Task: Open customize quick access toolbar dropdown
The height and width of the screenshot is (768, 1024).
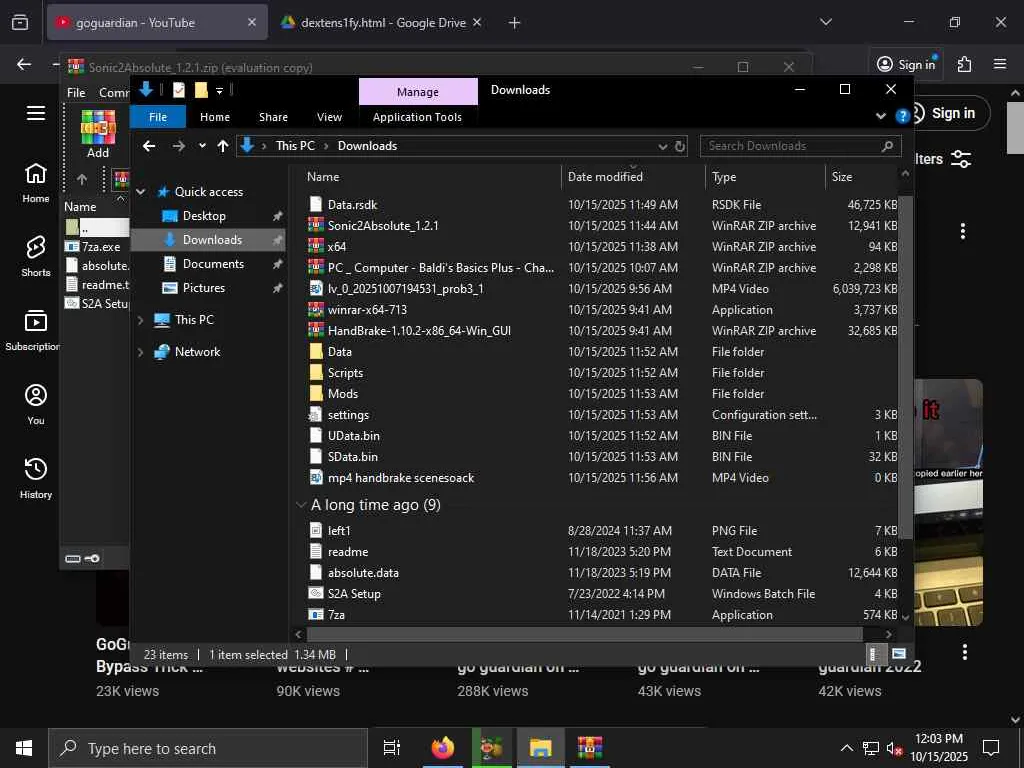Action: point(219,91)
